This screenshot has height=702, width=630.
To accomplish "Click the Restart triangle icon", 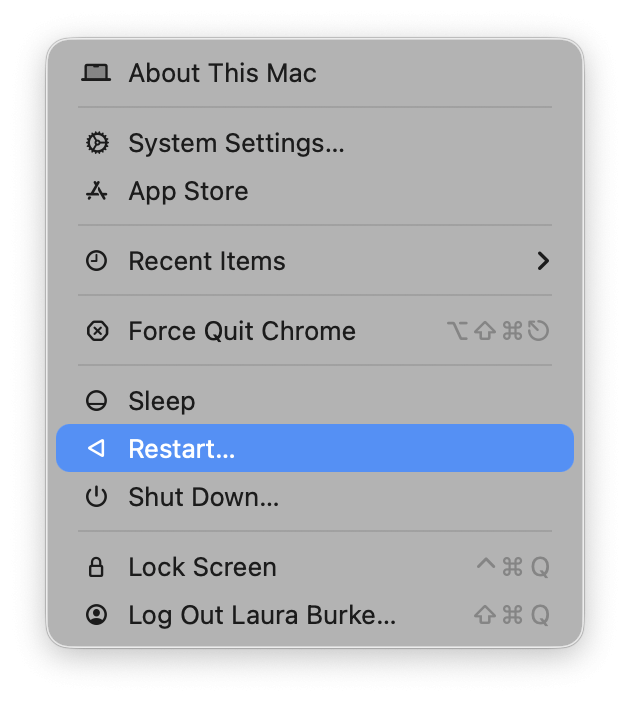I will (x=96, y=449).
